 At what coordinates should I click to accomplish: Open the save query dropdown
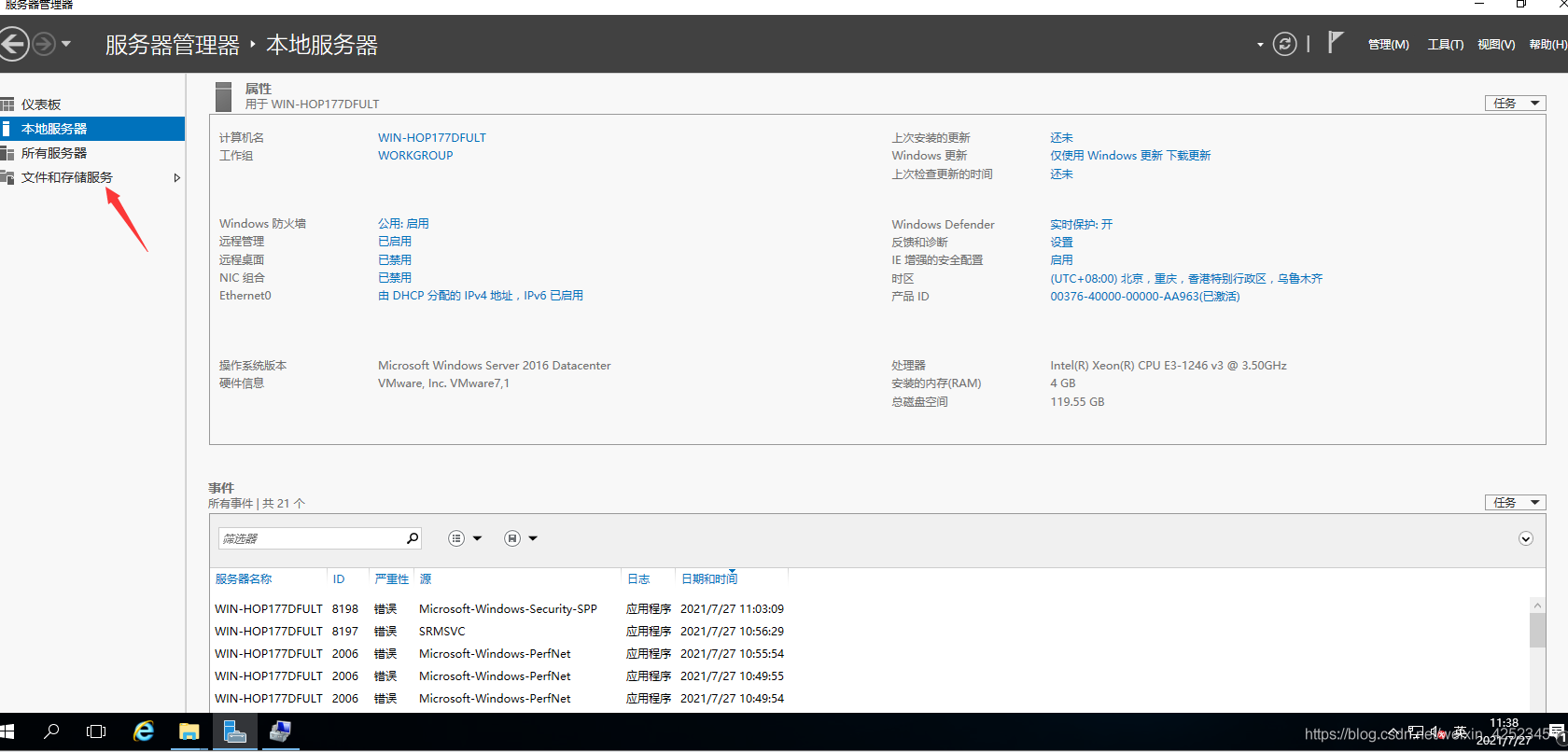(x=521, y=538)
